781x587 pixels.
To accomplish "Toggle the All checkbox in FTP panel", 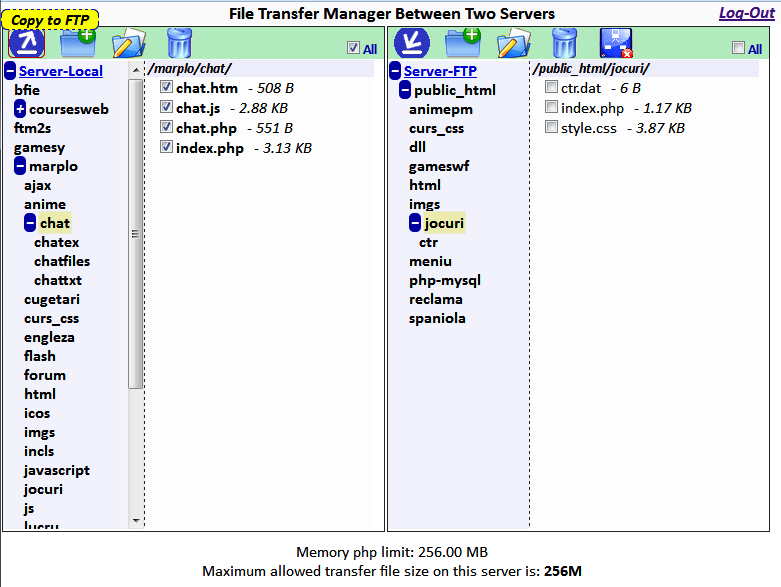I will [x=738, y=48].
